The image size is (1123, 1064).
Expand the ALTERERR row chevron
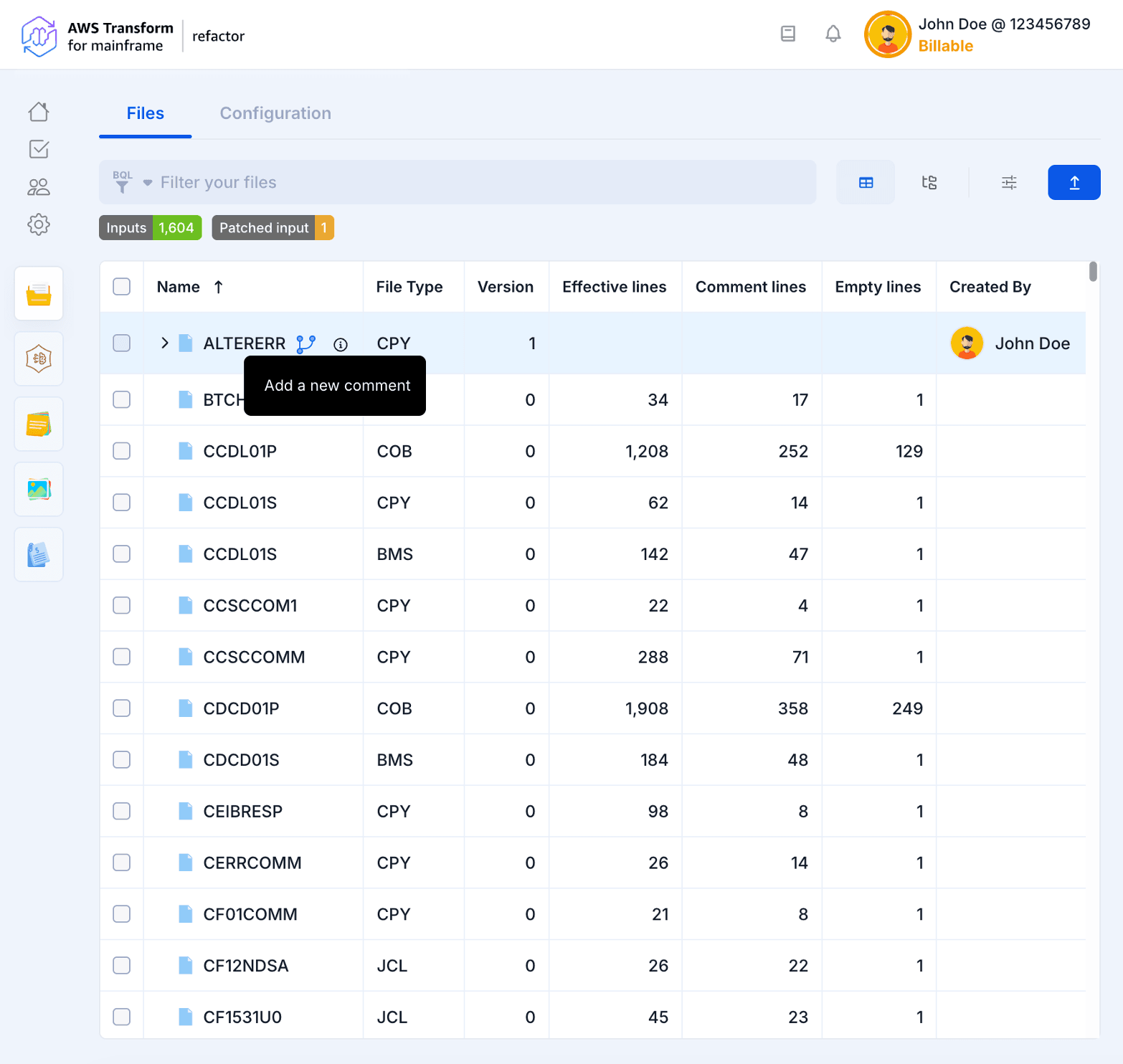click(x=165, y=343)
